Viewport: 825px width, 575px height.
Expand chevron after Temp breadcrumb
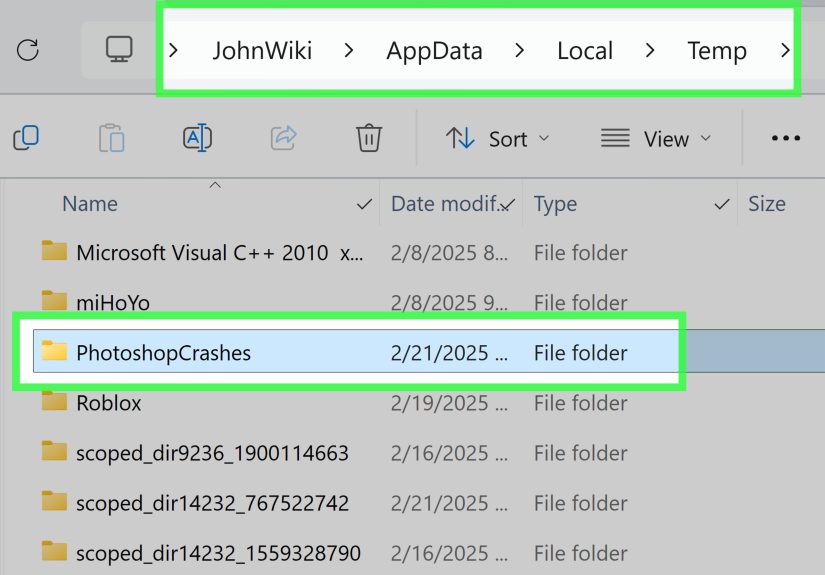click(785, 51)
